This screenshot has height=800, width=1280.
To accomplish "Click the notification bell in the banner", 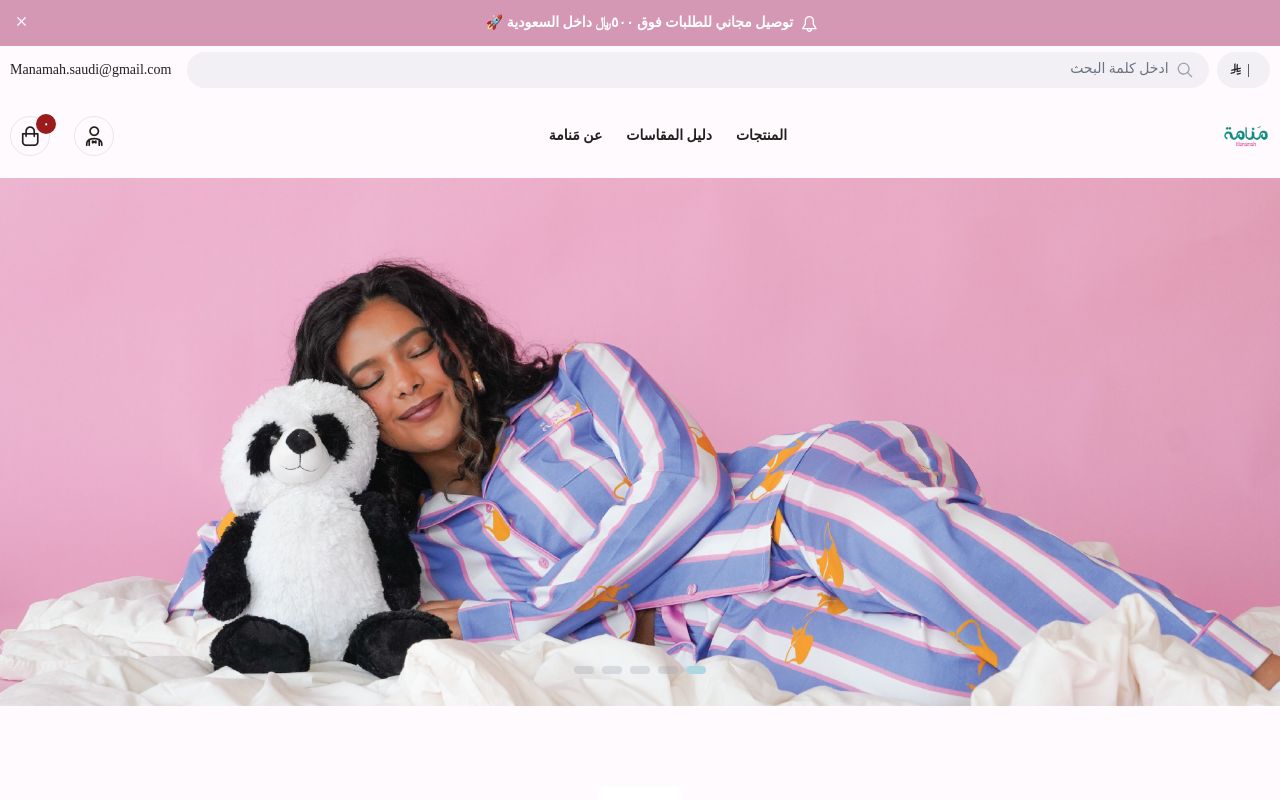I will click(809, 23).
